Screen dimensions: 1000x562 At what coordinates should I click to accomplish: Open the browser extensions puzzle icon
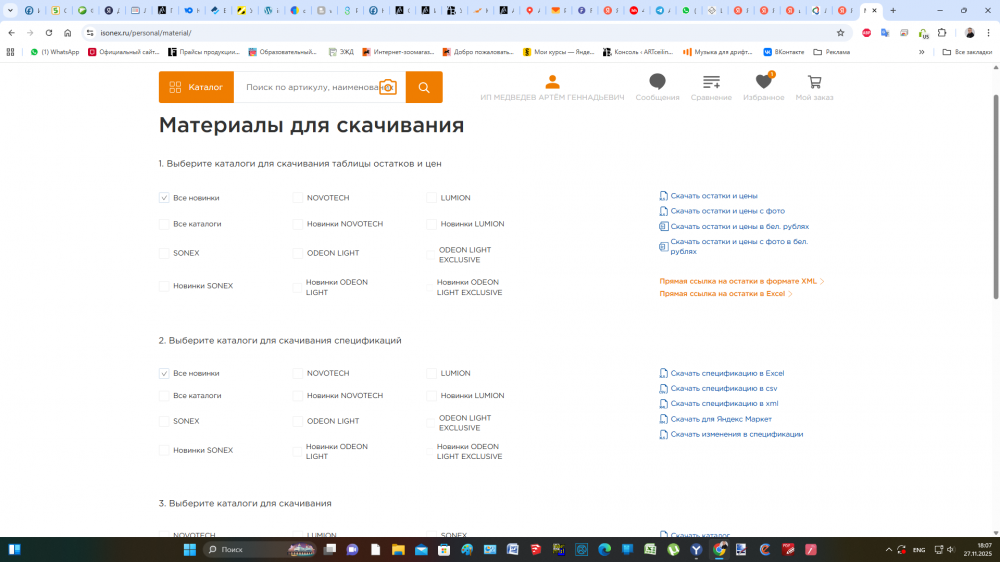coord(942,33)
